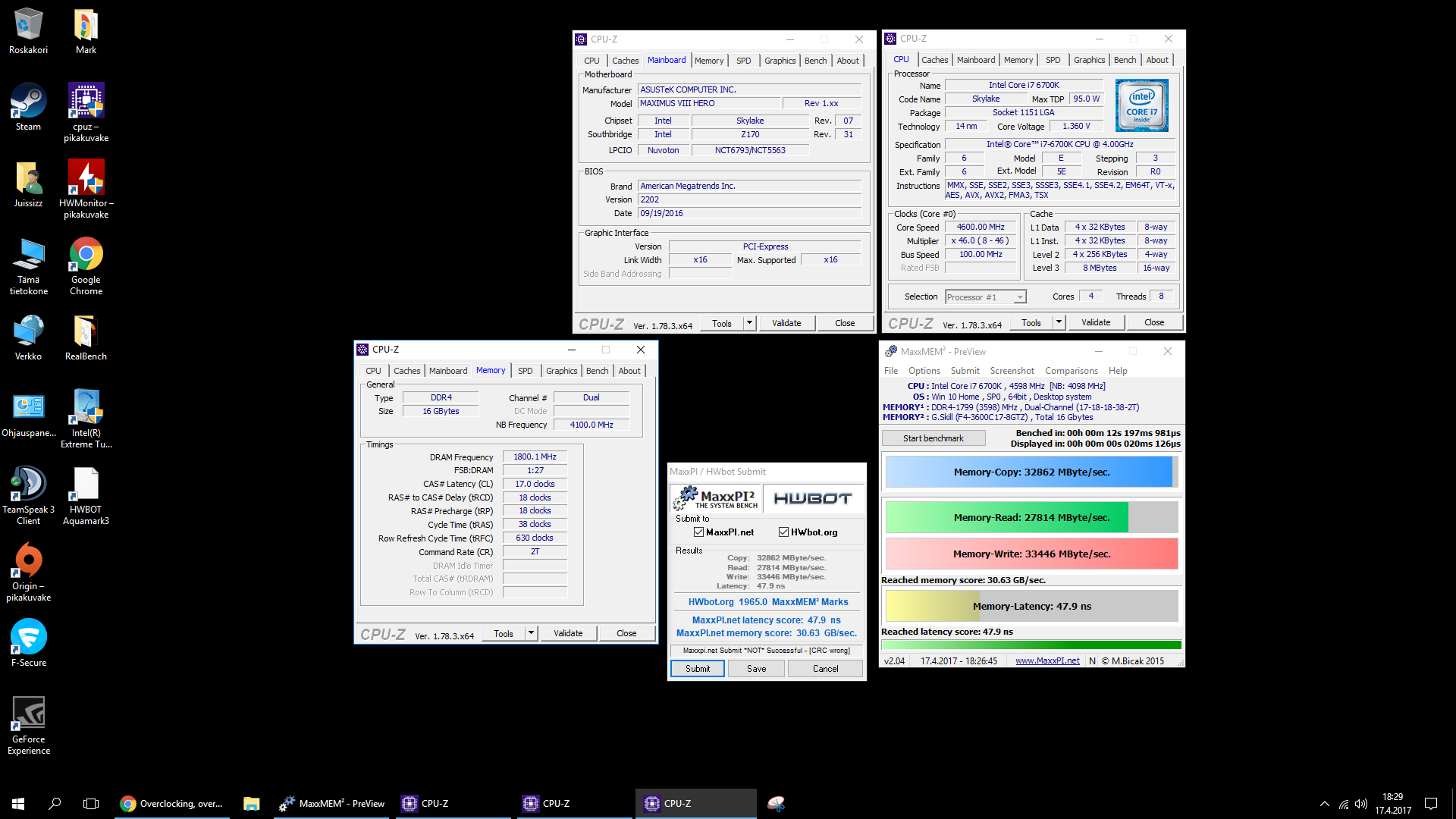
Task: Click Memory-Write result bar
Action: (x=1031, y=554)
